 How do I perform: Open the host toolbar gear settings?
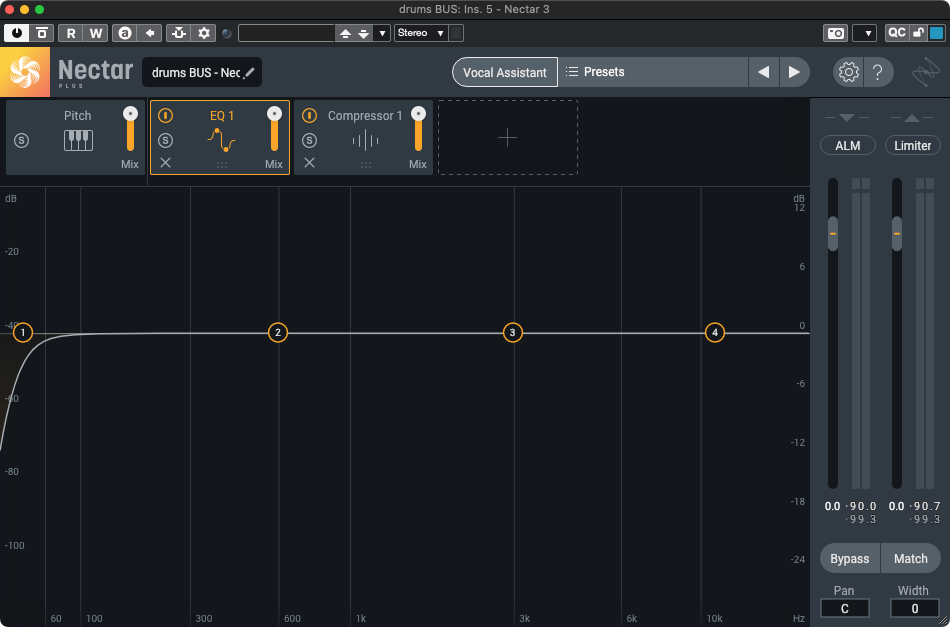coord(204,33)
